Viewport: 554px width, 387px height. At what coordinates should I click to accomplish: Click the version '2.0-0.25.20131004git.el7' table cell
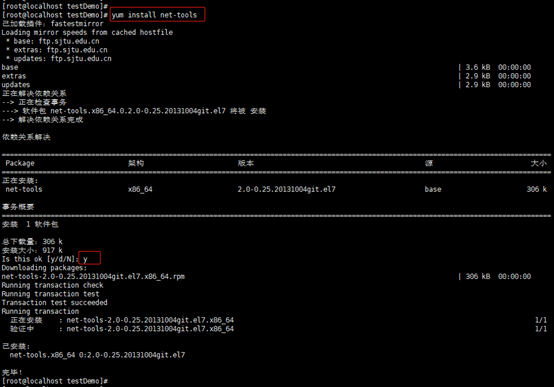287,189
